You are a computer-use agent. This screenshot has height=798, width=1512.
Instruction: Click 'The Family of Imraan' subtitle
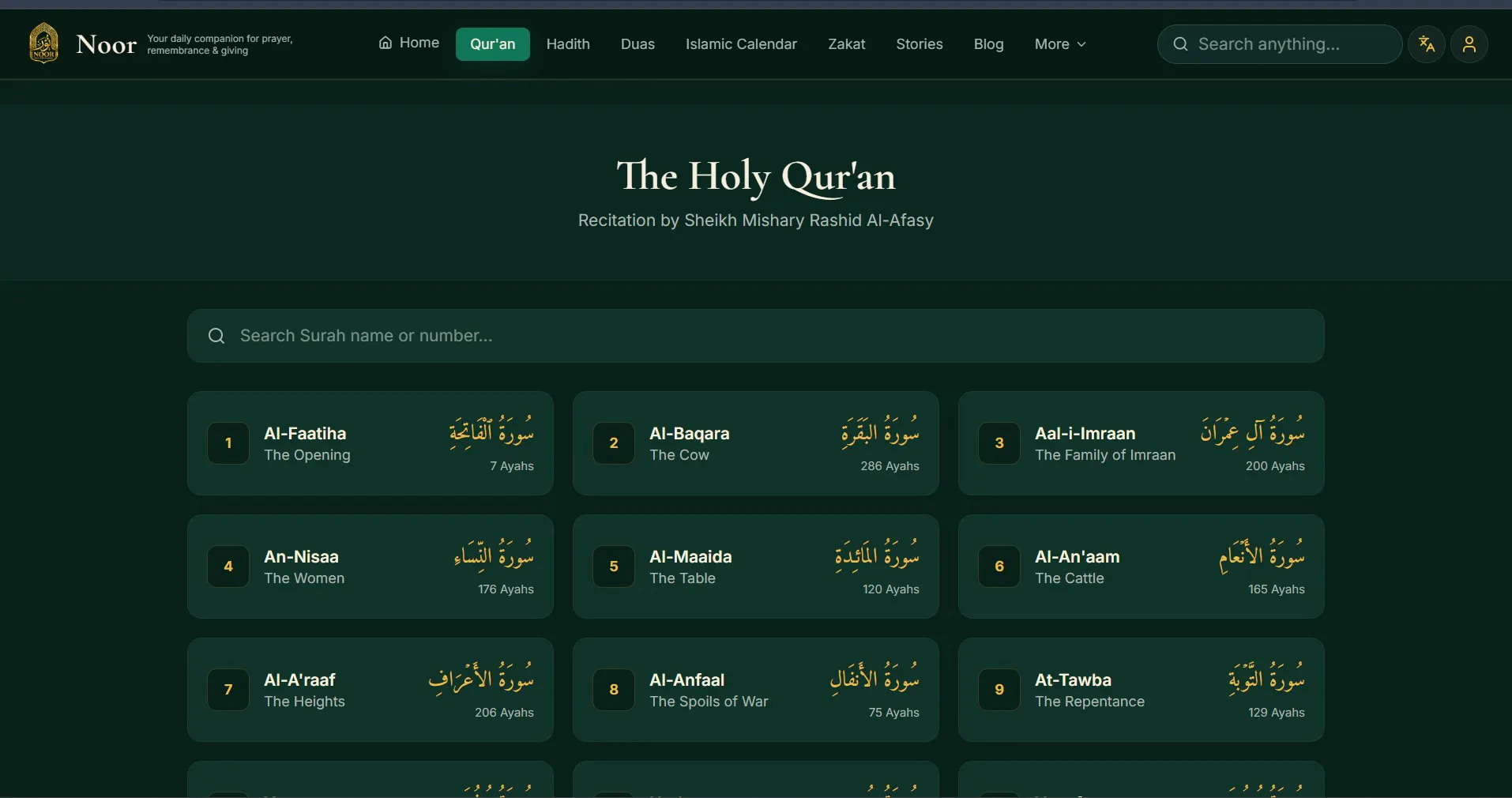point(1105,455)
